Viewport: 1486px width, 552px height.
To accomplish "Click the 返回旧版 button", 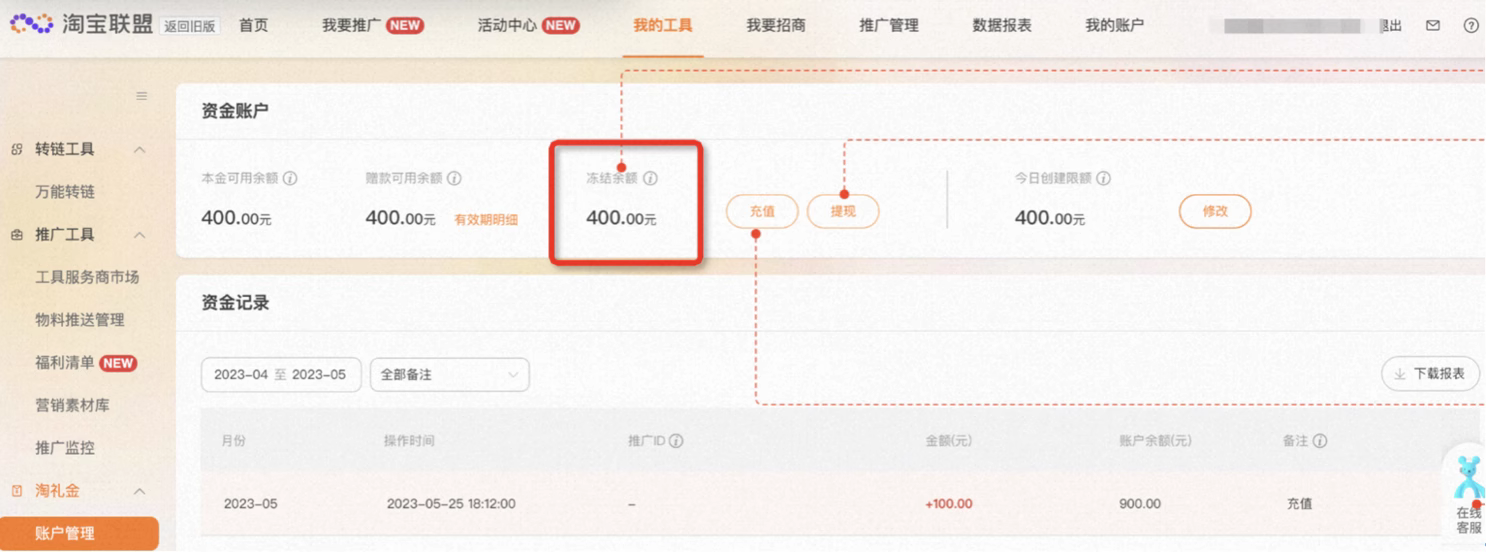I will (190, 26).
